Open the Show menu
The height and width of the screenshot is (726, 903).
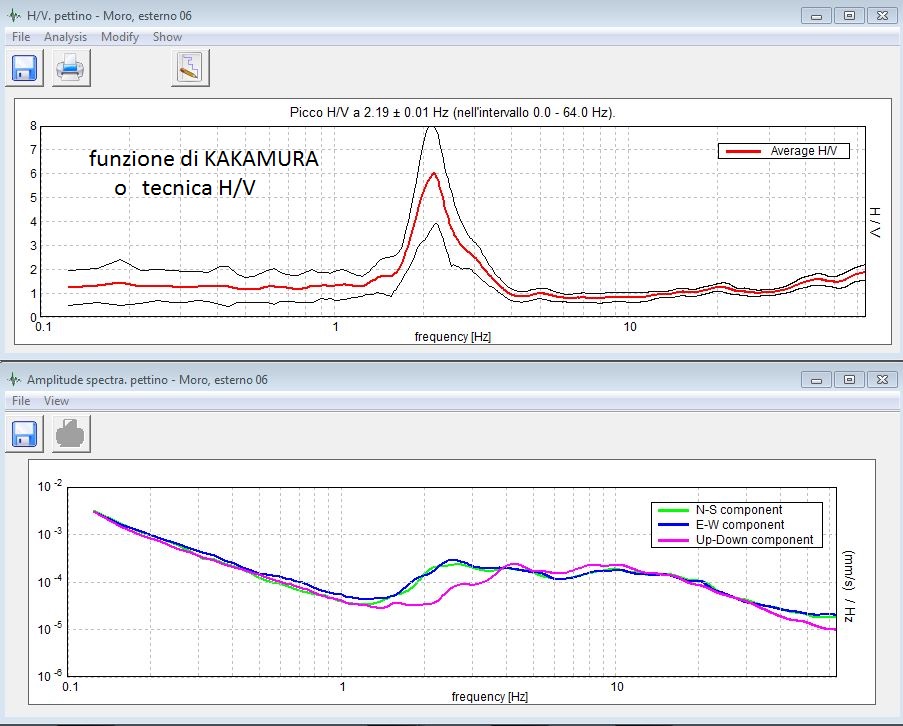click(x=167, y=37)
